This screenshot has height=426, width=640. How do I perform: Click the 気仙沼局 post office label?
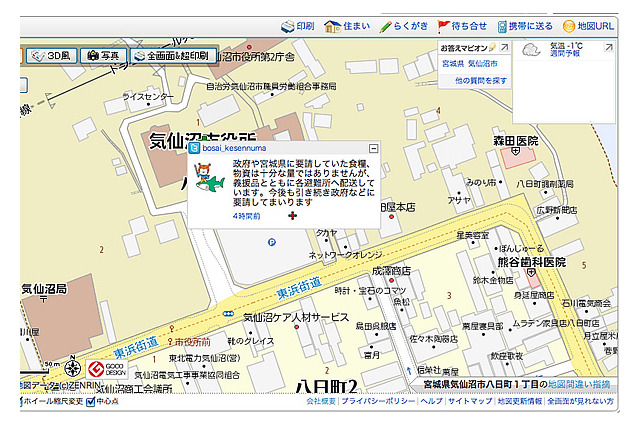[44, 289]
